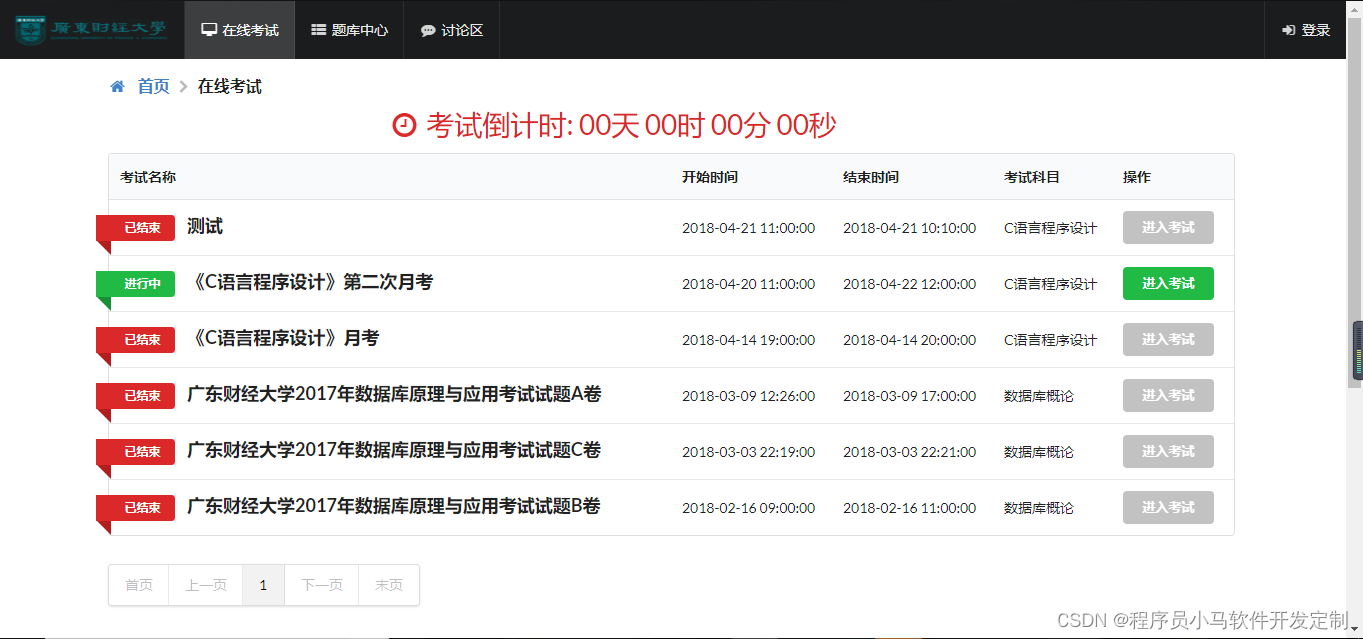The height and width of the screenshot is (639, 1363).
Task: Click 进入考试 on the 数据库原理 A卷 row
Action: [1167, 395]
